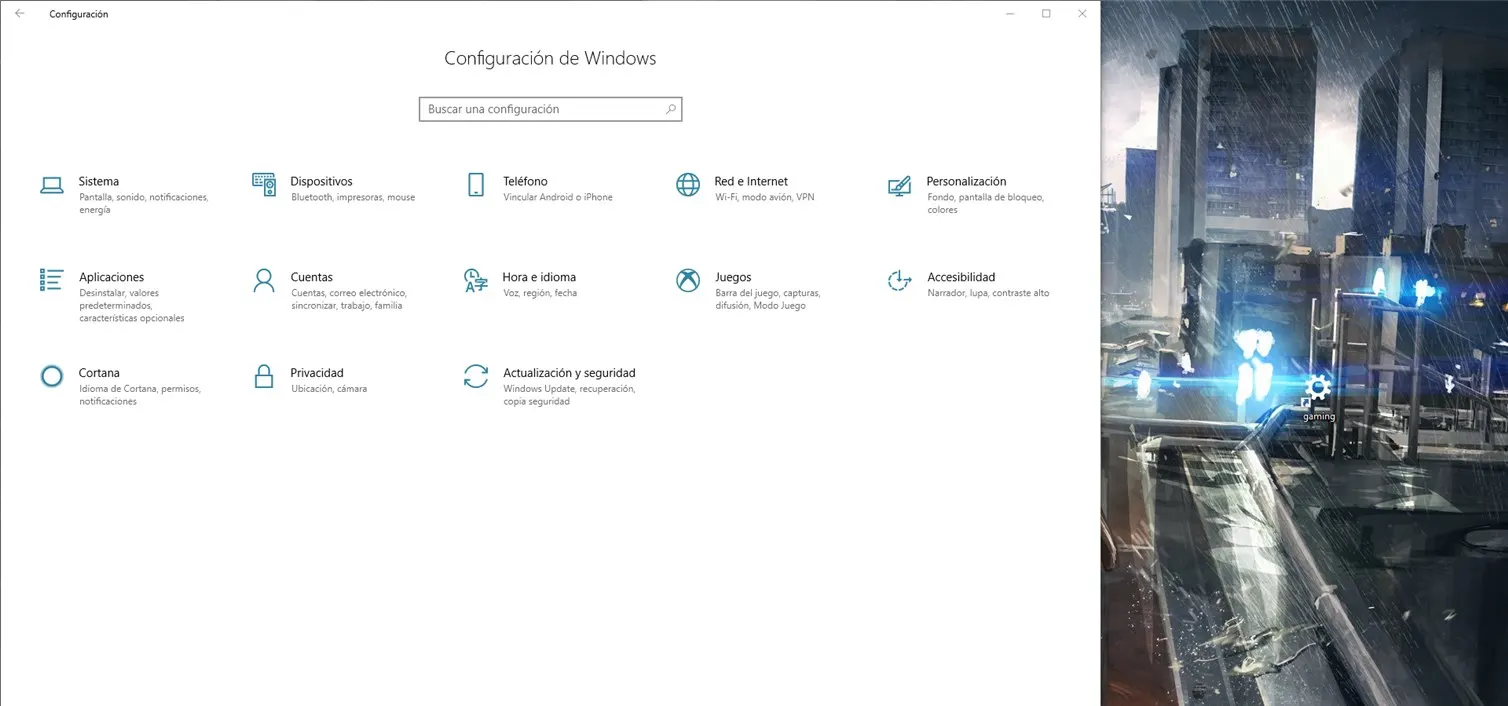The width and height of the screenshot is (1508, 706).
Task: Open Red e Internet settings title
Action: [751, 182]
